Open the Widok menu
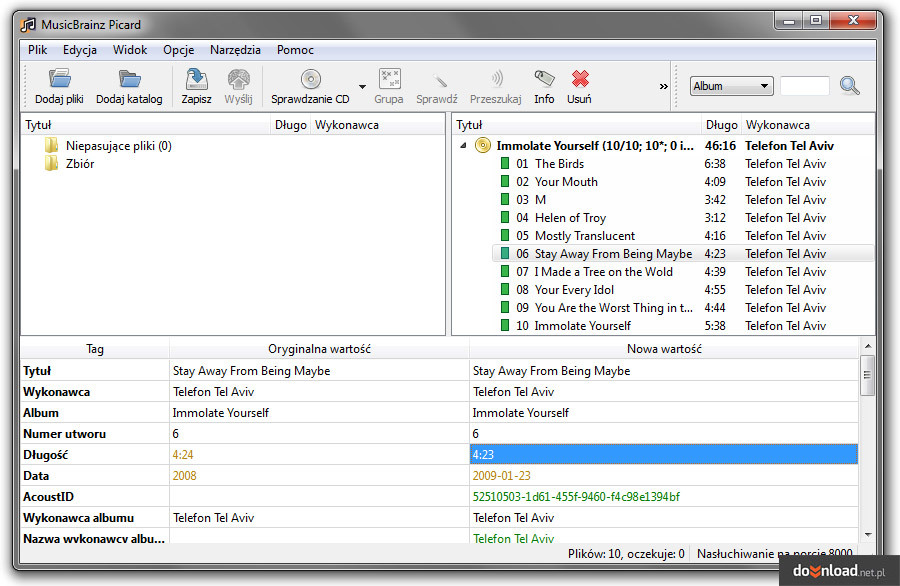900x586 pixels. point(130,50)
